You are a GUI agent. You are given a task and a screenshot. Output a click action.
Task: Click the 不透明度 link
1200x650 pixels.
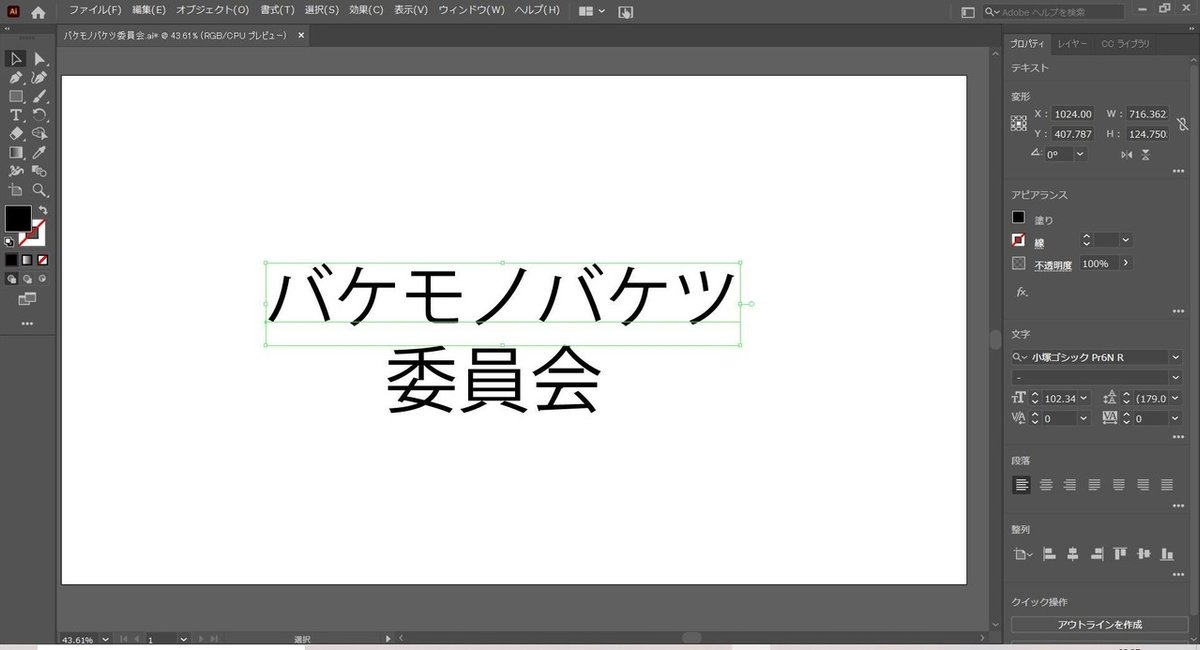(x=1053, y=265)
